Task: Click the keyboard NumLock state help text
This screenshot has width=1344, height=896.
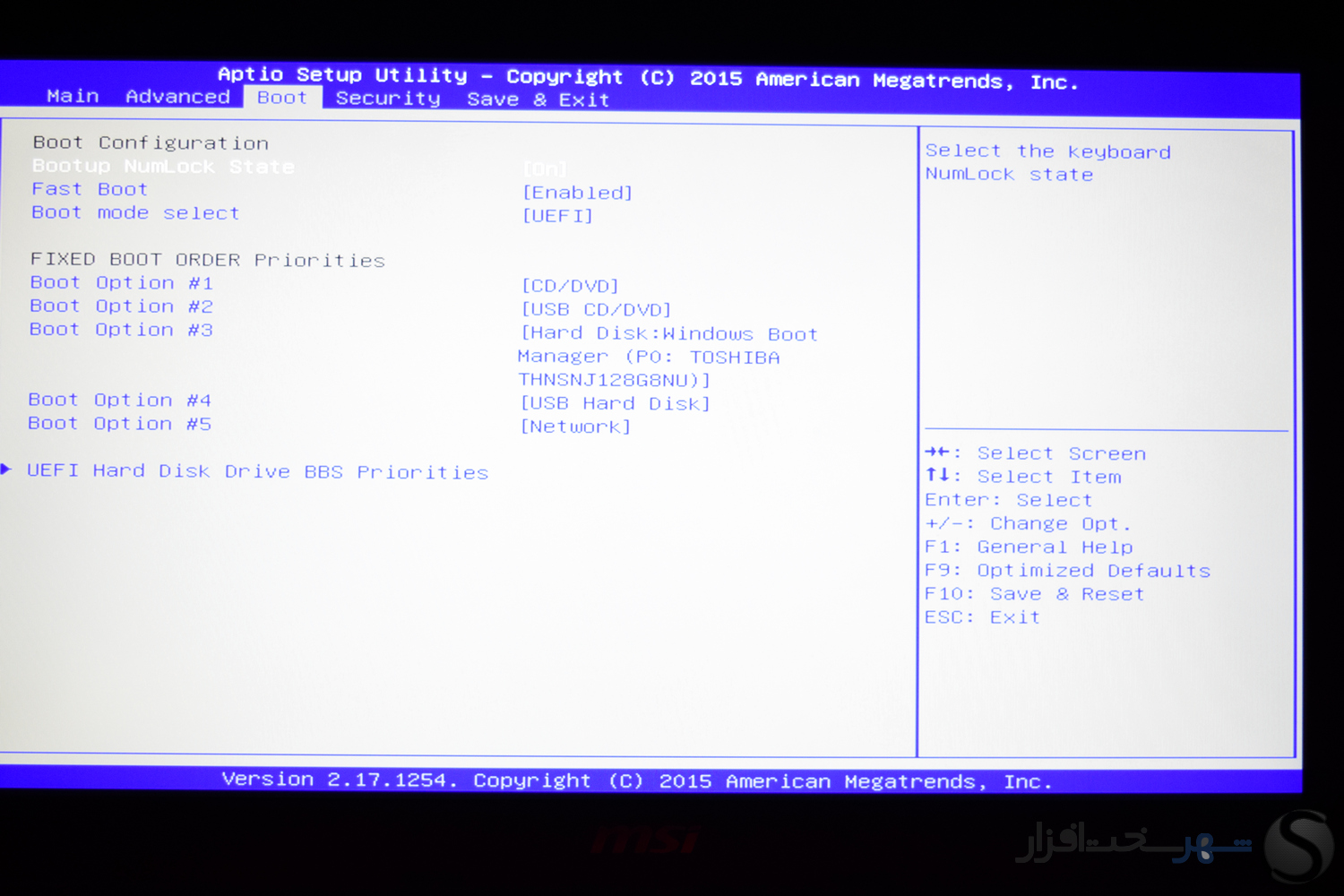Action: [x=1047, y=163]
